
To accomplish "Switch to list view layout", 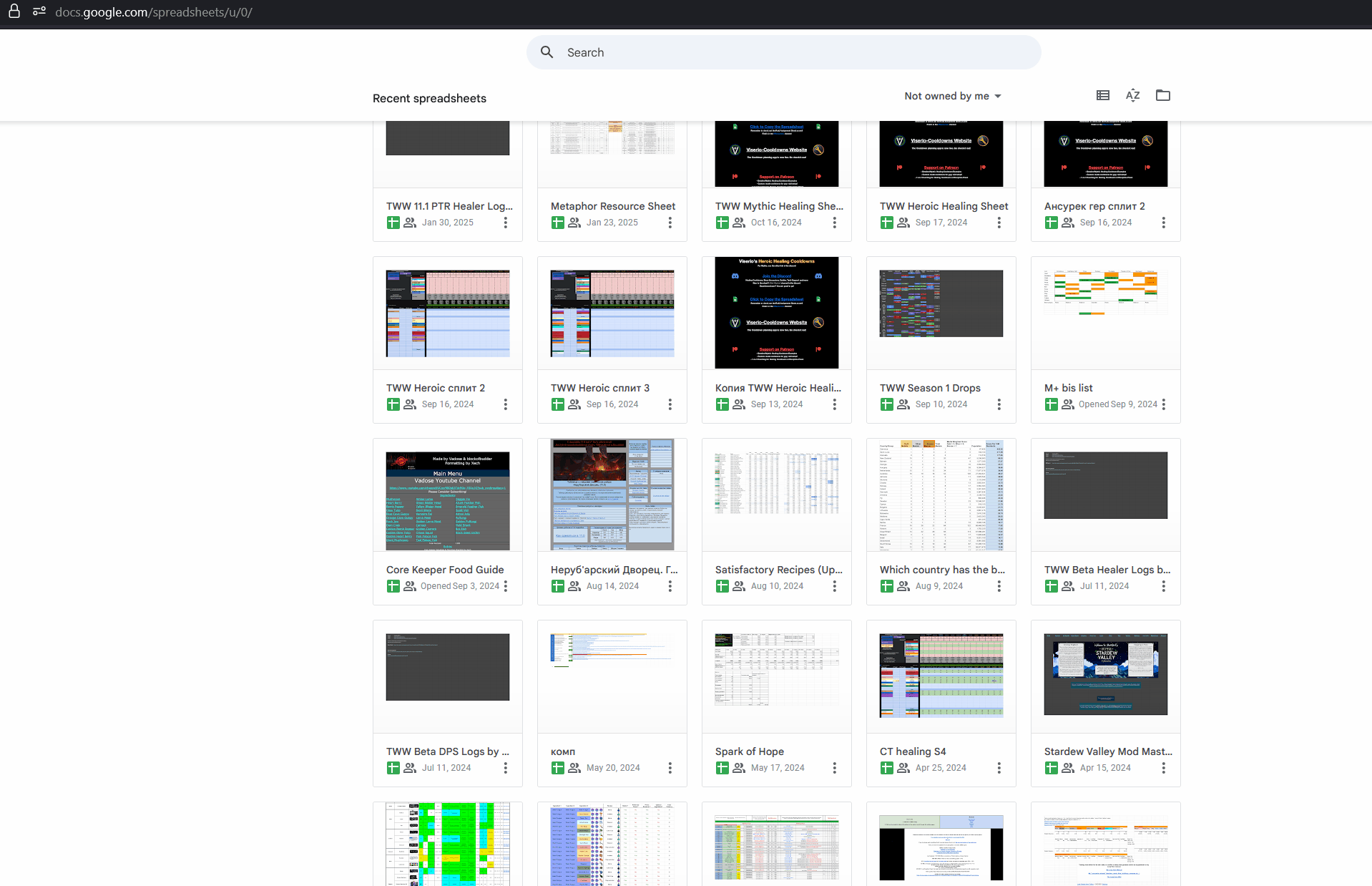I will pyautogui.click(x=1102, y=95).
